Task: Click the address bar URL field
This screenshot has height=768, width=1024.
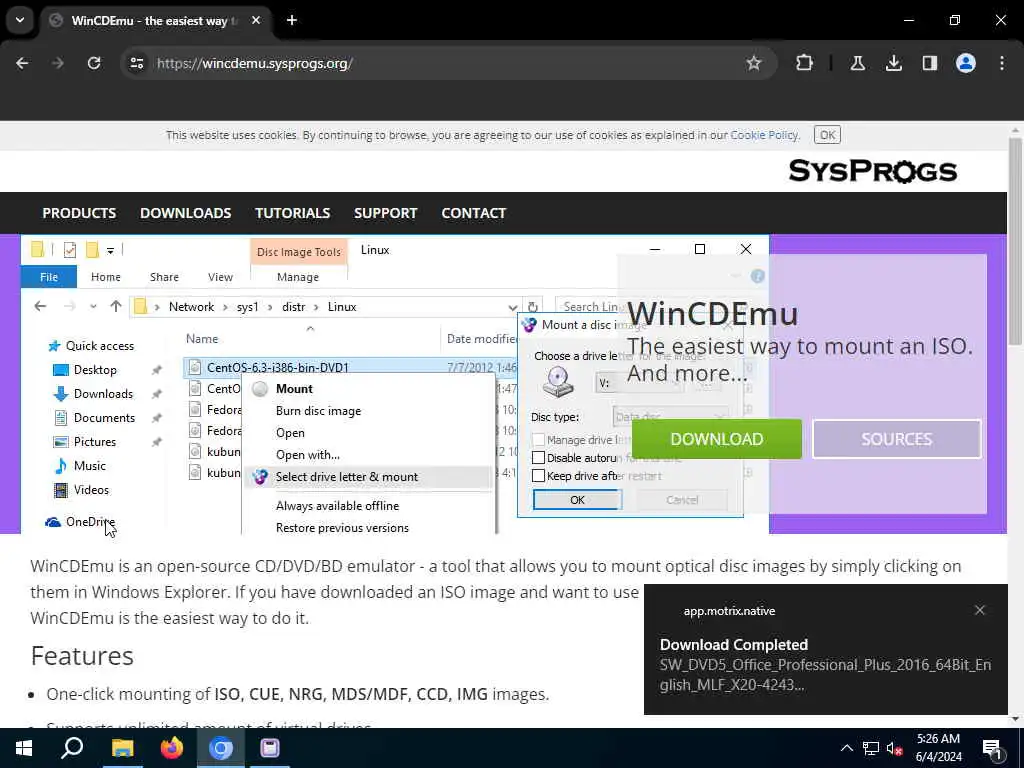Action: click(447, 63)
